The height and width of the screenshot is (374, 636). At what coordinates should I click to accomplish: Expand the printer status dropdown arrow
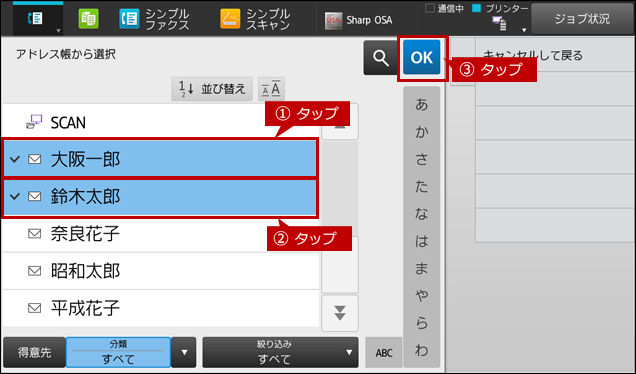coord(524,30)
